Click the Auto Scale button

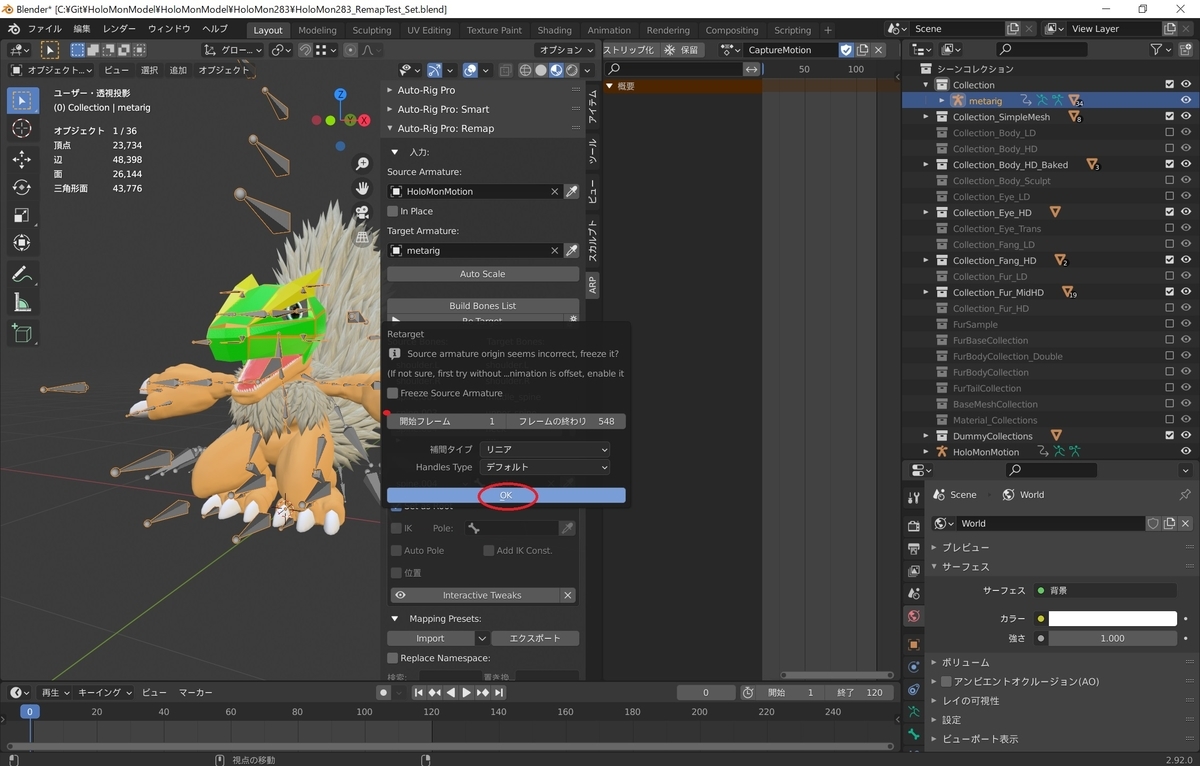483,274
